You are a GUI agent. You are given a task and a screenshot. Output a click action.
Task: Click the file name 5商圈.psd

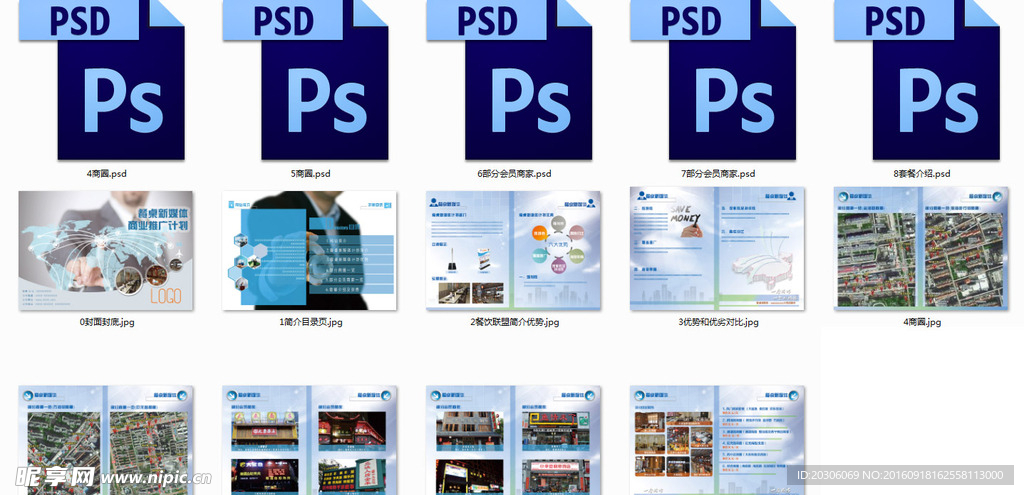pos(310,174)
